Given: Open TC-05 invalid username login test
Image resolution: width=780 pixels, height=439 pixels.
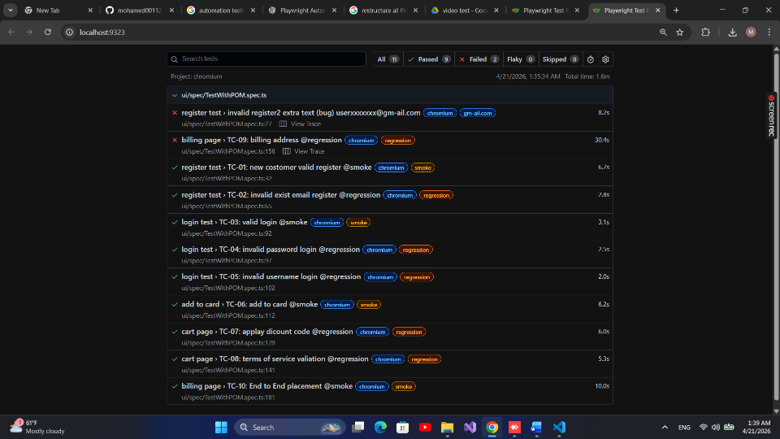Looking at the screenshot, I should coord(271,277).
